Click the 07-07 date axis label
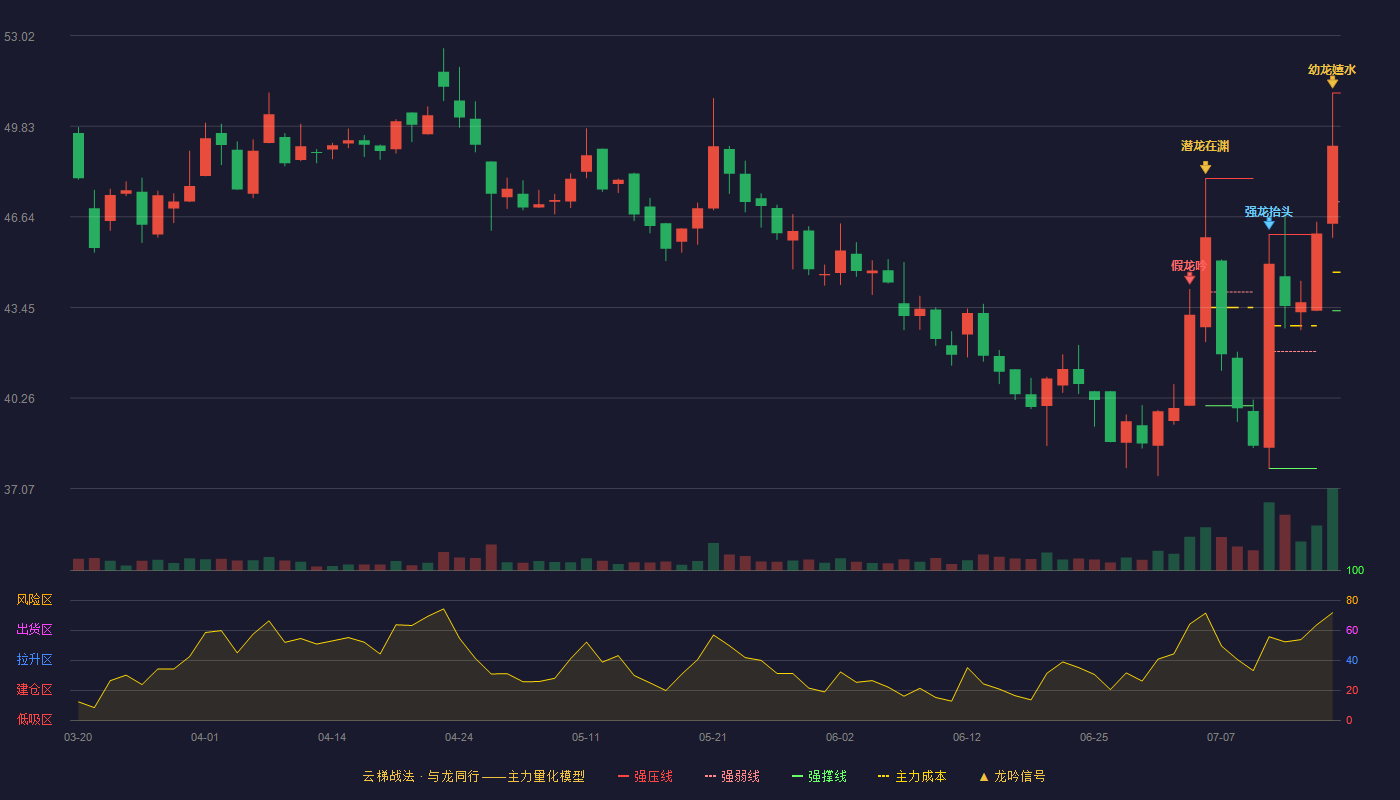 pyautogui.click(x=1221, y=737)
